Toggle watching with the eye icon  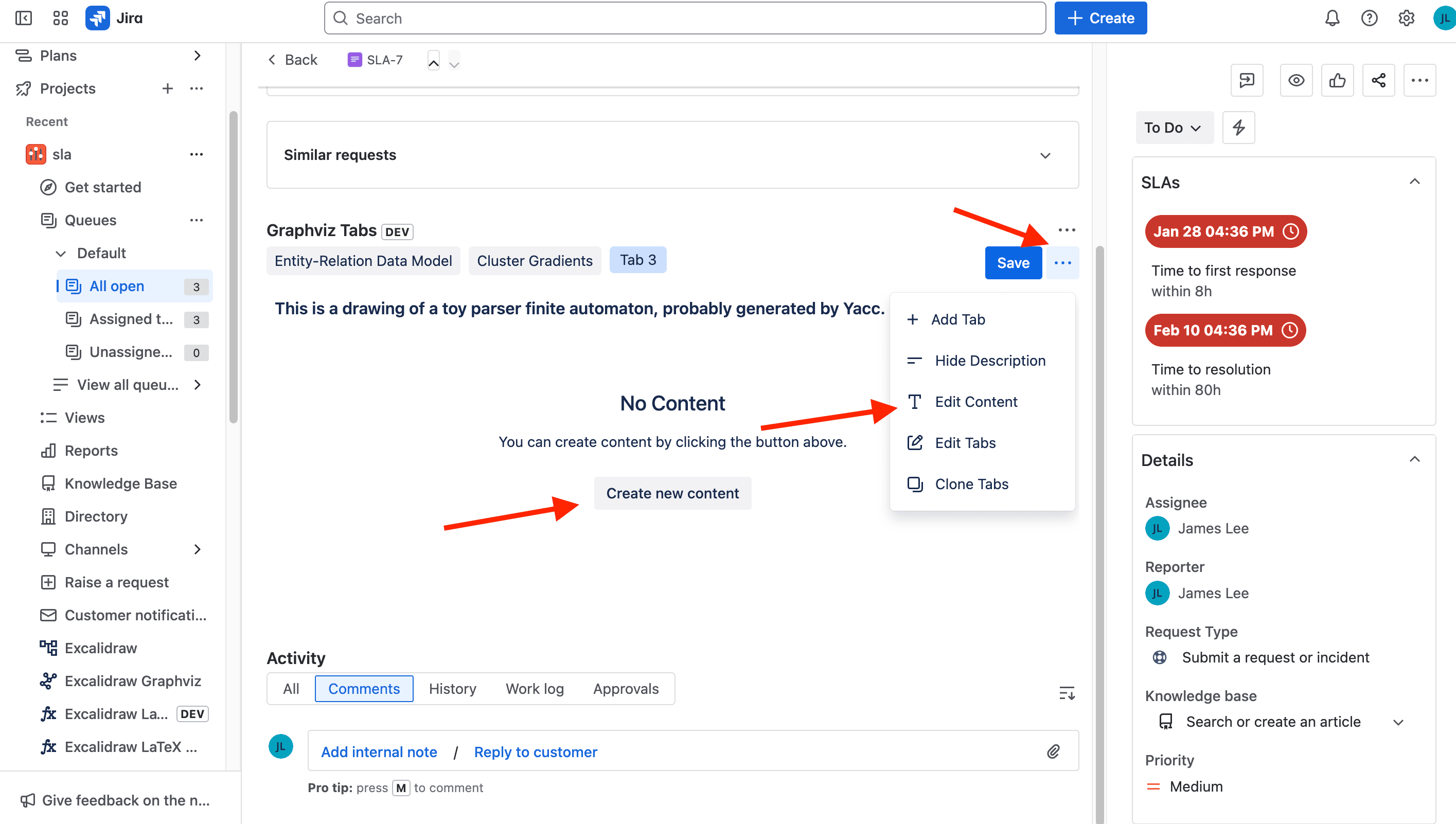(x=1296, y=80)
